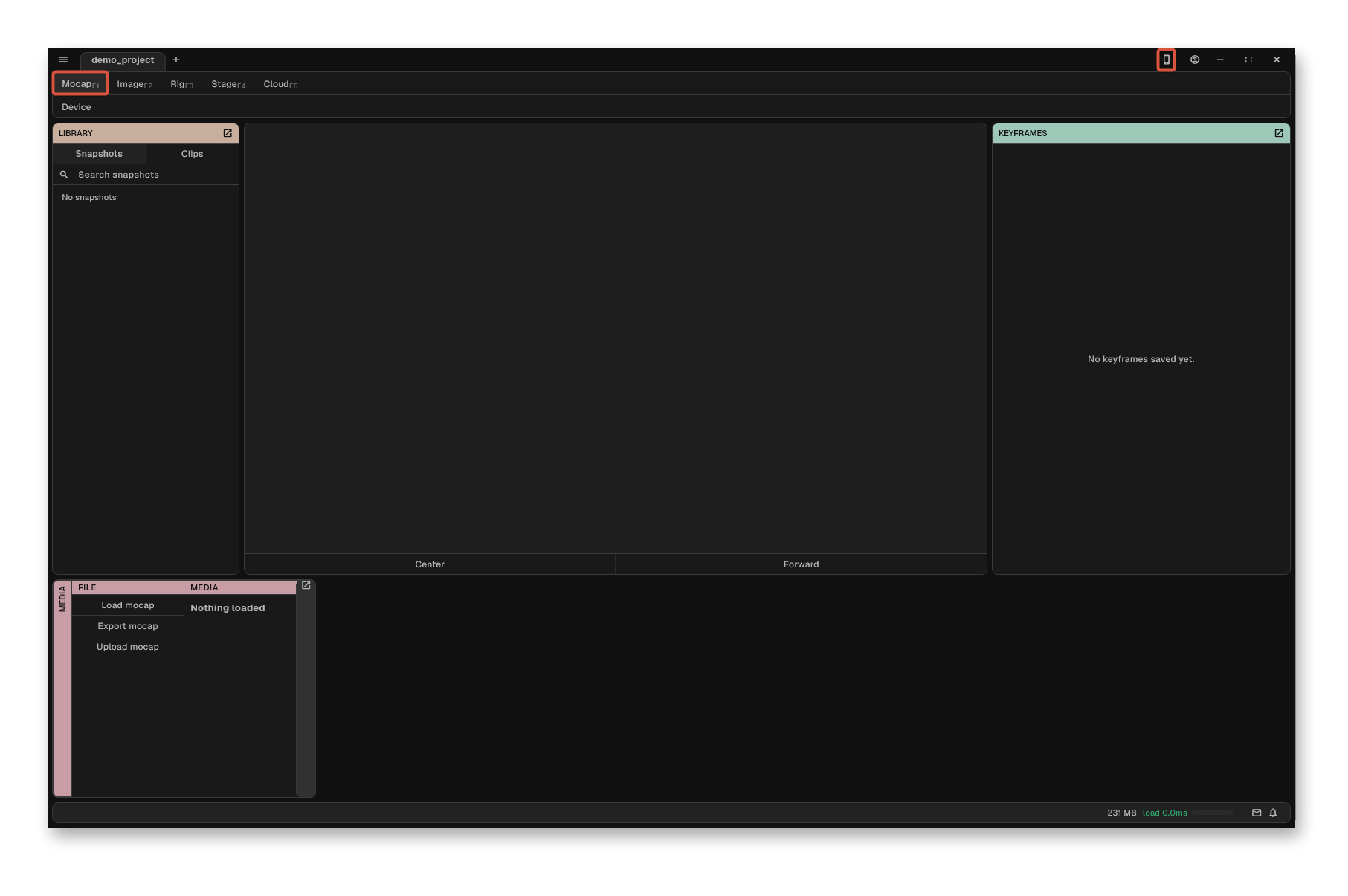Pop out the Keyframes panel

coord(1279,133)
